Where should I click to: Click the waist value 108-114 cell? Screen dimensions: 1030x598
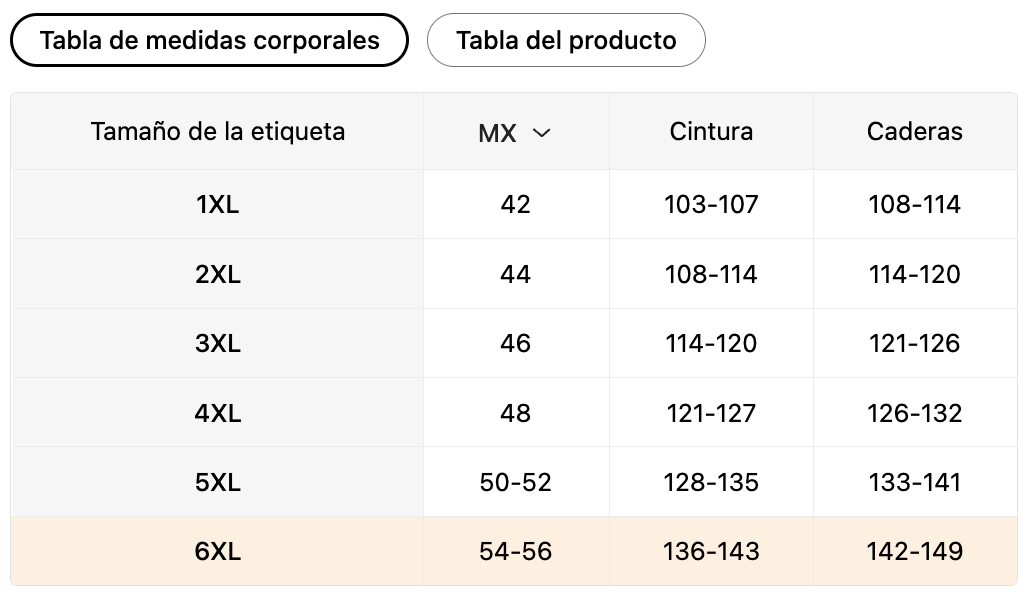(711, 274)
